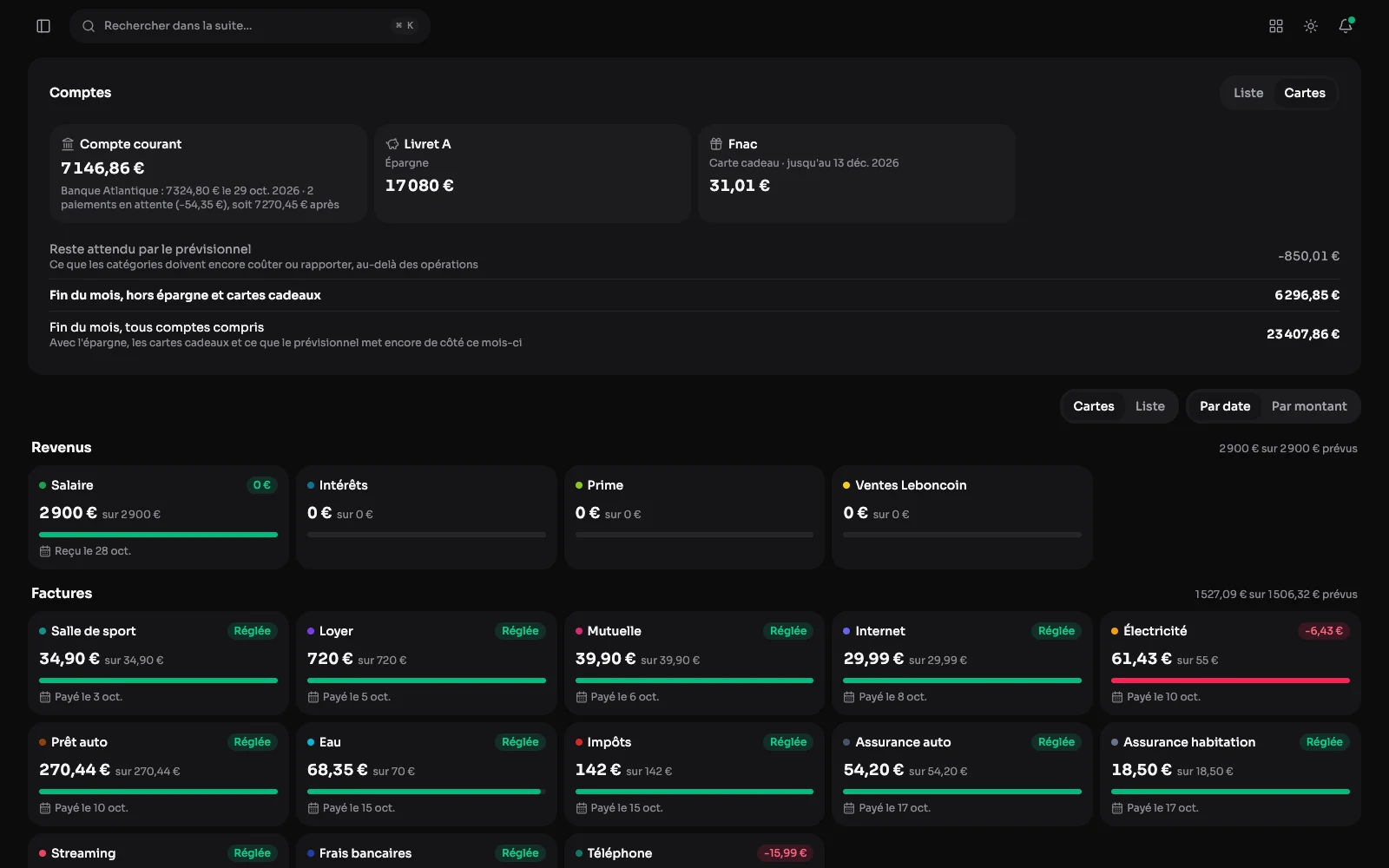Open the Impôts card
The height and width of the screenshot is (868, 1389).
[x=694, y=774]
